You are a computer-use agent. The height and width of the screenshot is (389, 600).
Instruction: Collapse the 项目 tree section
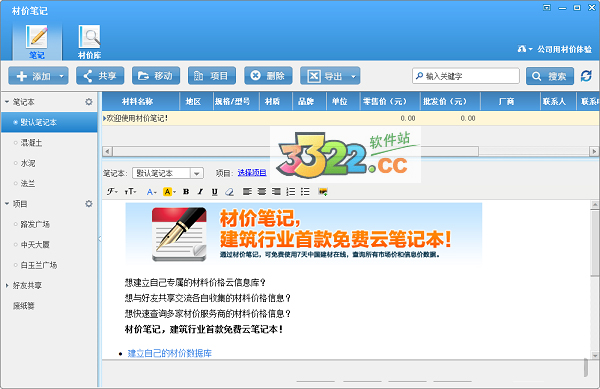[x=7, y=203]
